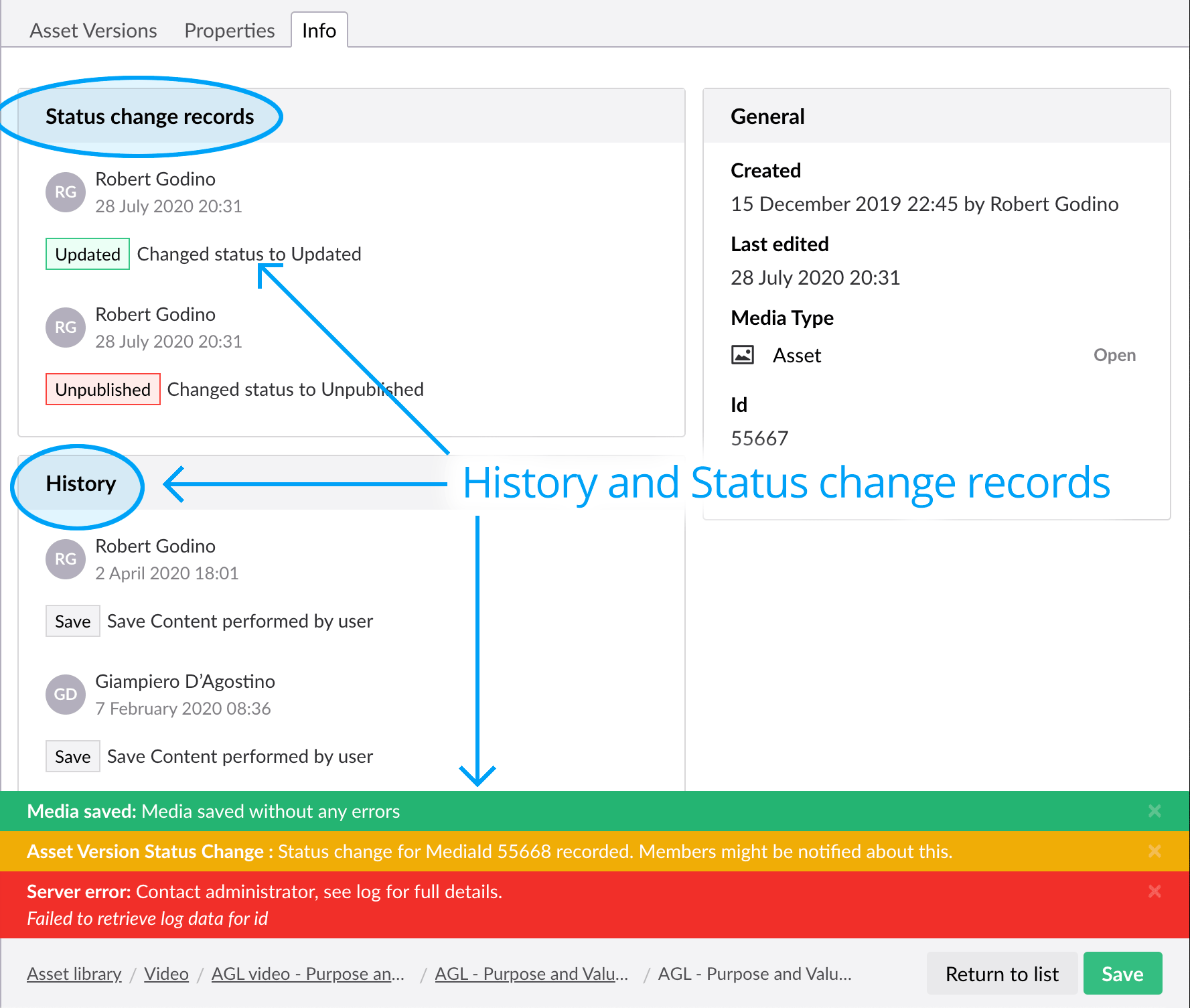Dismiss the green Media saved notification
The height and width of the screenshot is (1008, 1190).
tap(1154, 811)
